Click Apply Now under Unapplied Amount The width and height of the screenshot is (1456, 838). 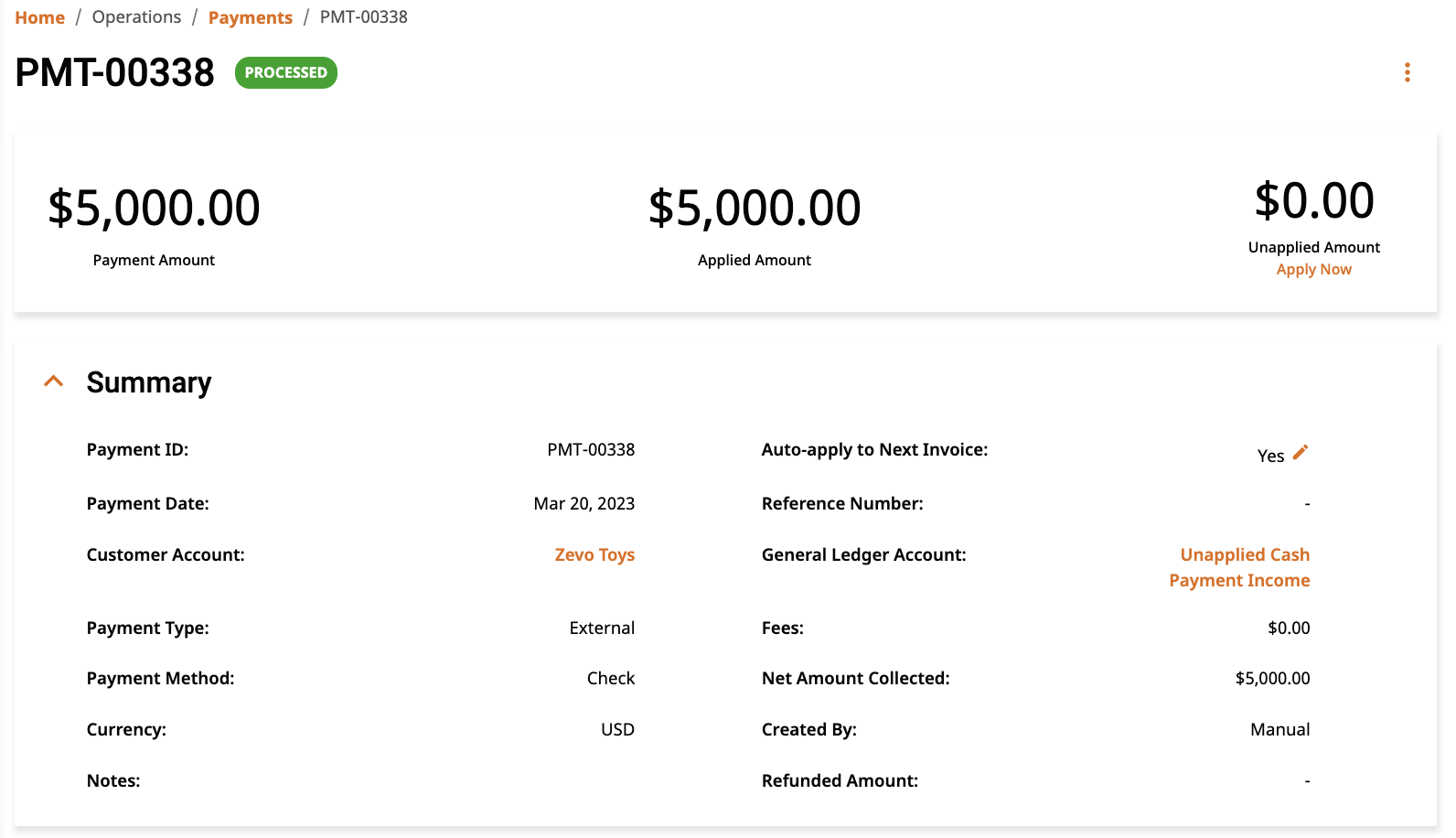point(1313,269)
